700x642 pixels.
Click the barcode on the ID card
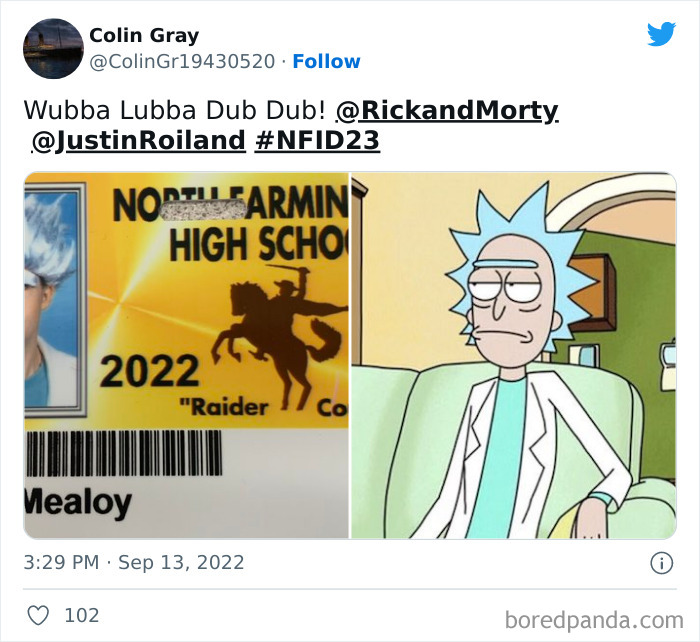pyautogui.click(x=124, y=453)
